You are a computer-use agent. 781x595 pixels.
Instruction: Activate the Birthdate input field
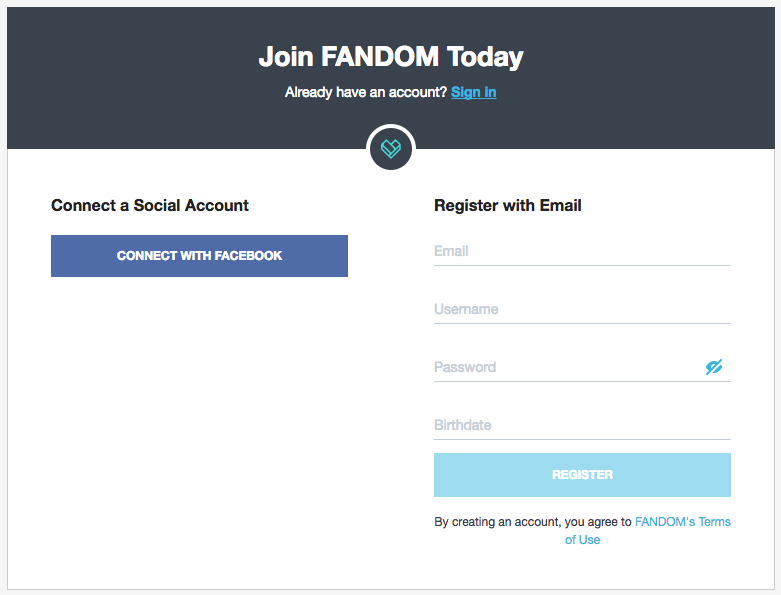coord(582,426)
